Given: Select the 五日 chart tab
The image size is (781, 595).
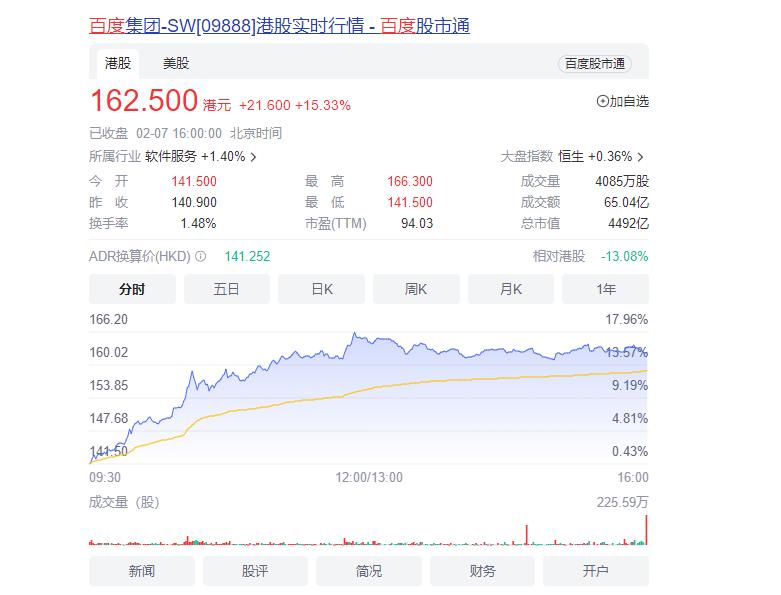Looking at the screenshot, I should [227, 289].
